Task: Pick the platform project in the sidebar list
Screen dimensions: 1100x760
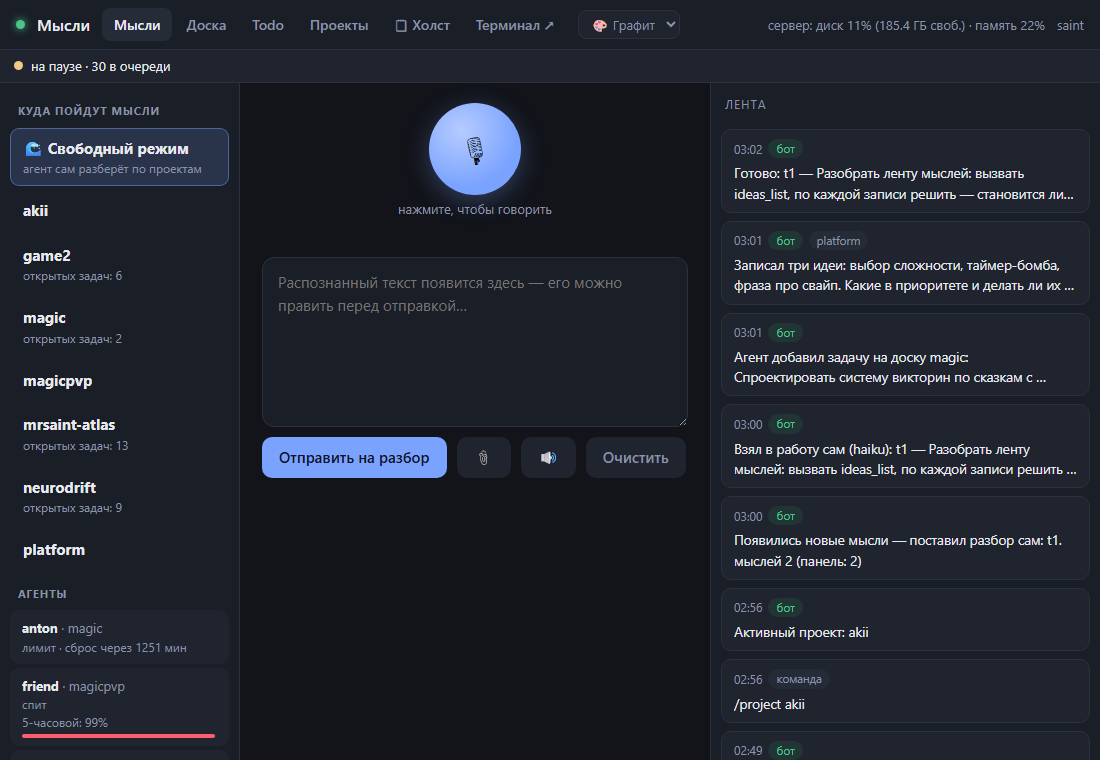Action: tap(119, 550)
